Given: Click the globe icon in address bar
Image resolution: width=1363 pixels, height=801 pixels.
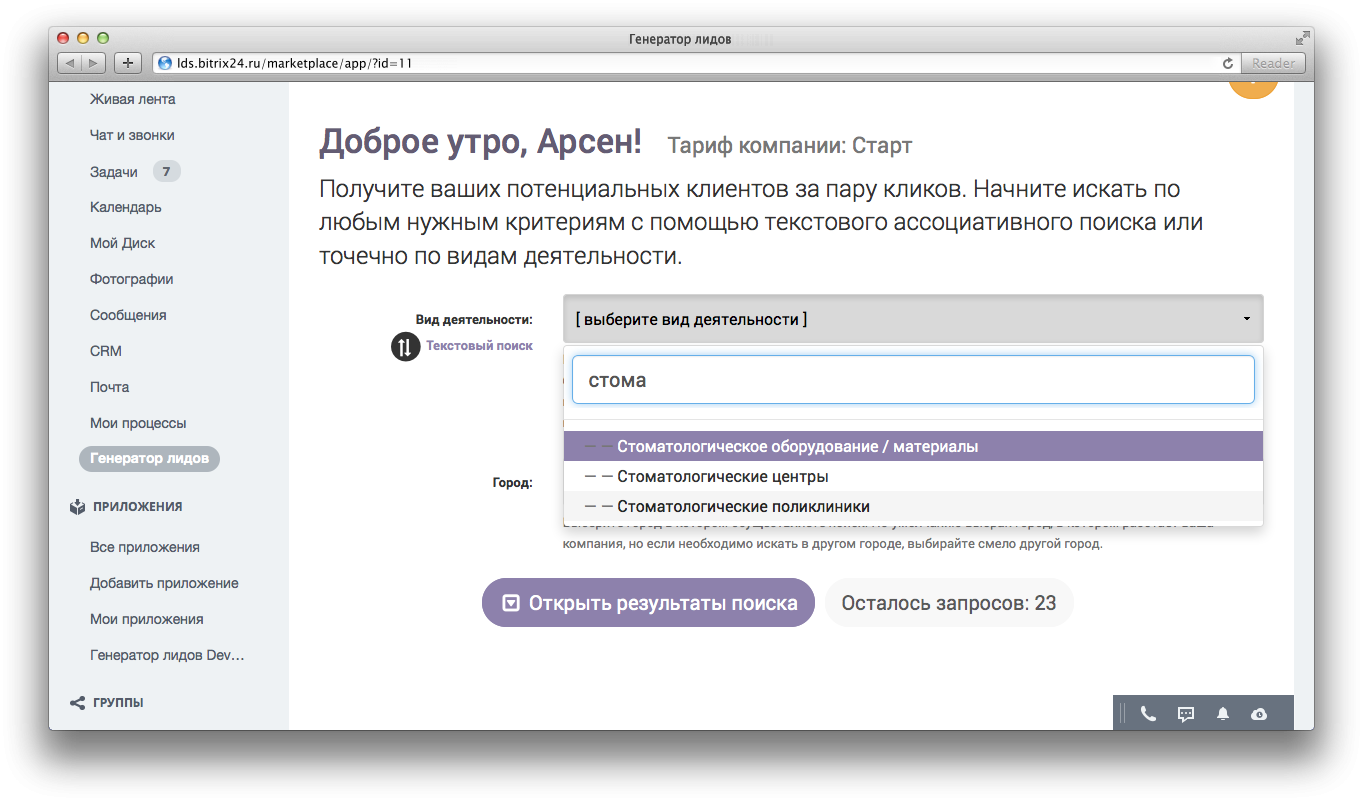Looking at the screenshot, I should pos(166,63).
